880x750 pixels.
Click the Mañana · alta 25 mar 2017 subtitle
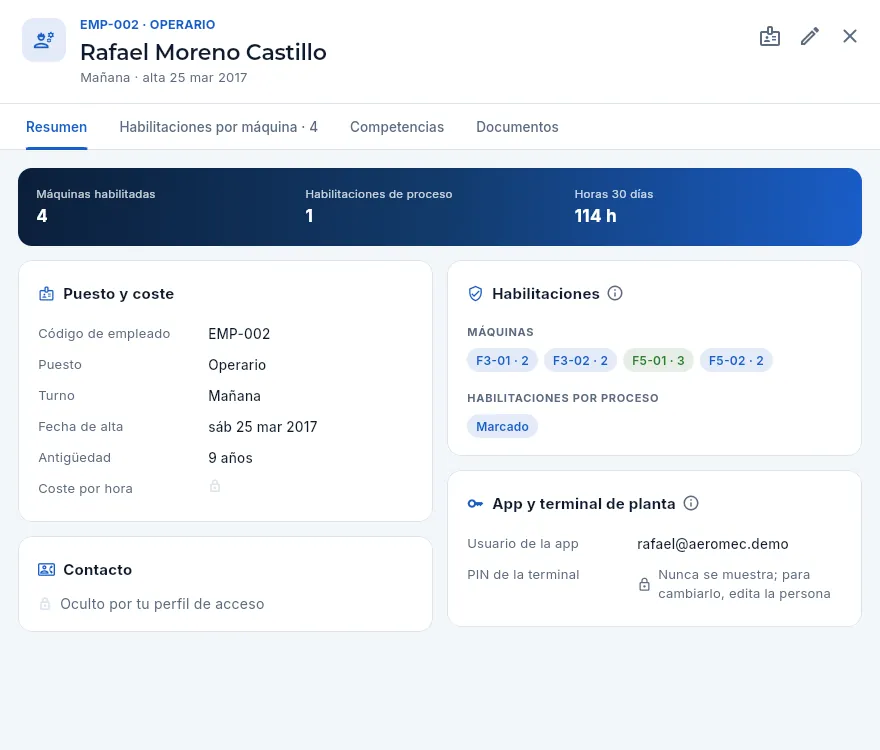tap(163, 77)
